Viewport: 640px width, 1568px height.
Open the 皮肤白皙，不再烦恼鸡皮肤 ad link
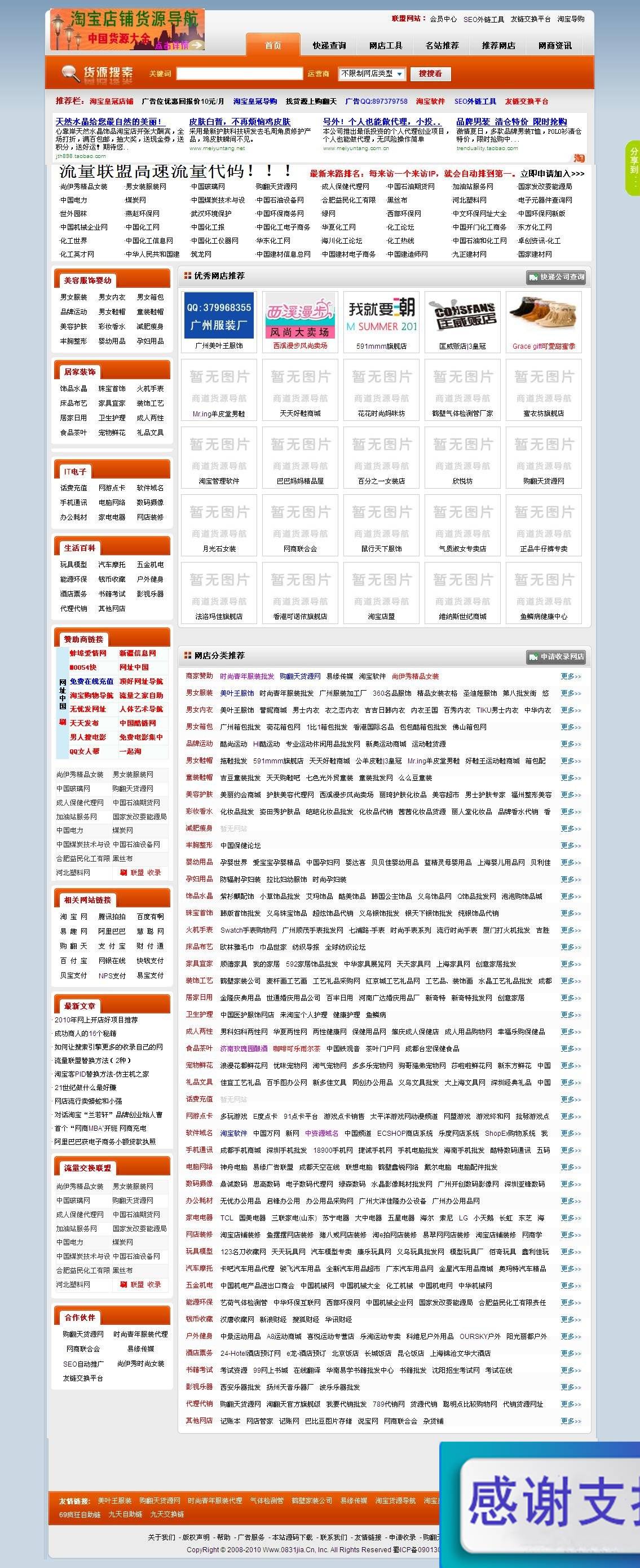[240, 122]
